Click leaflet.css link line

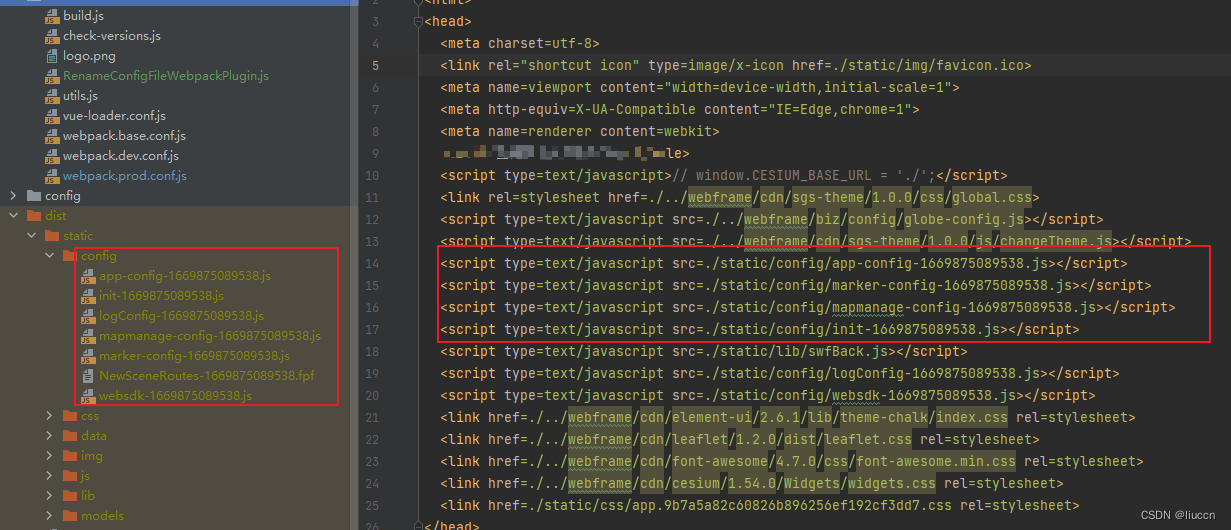point(740,440)
